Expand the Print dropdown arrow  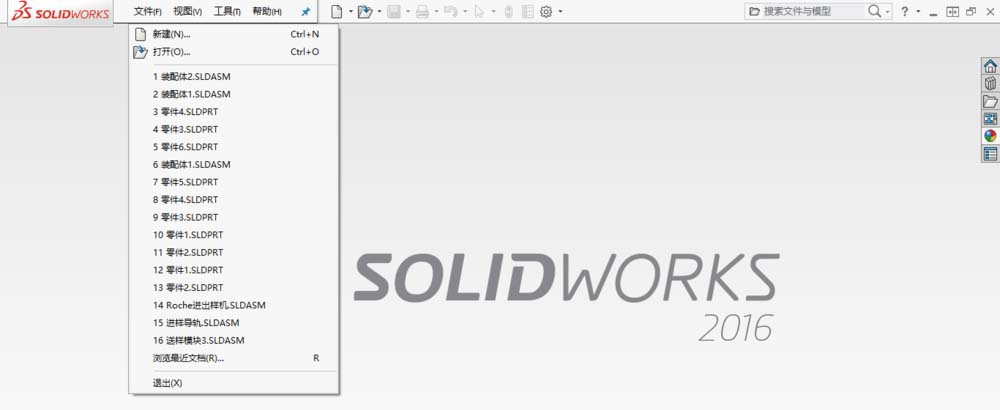pyautogui.click(x=437, y=11)
